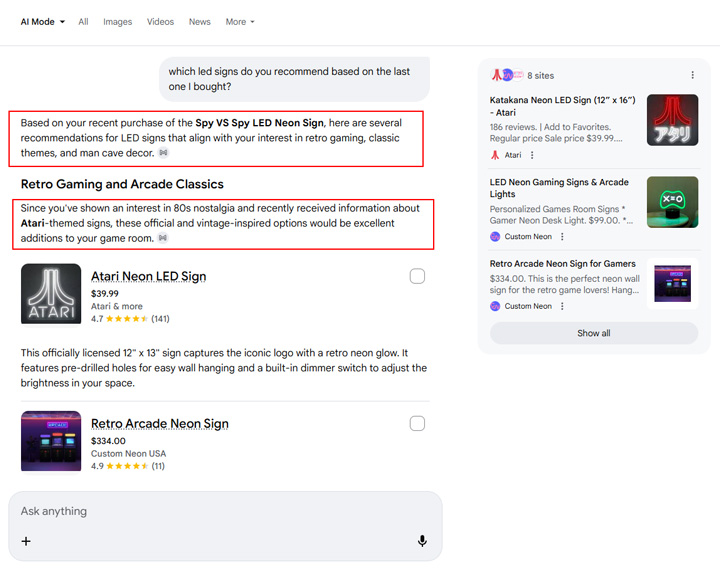The image size is (720, 571).
Task: Click source link icon after Spy VS Spy paragraph
Action: tap(163, 153)
